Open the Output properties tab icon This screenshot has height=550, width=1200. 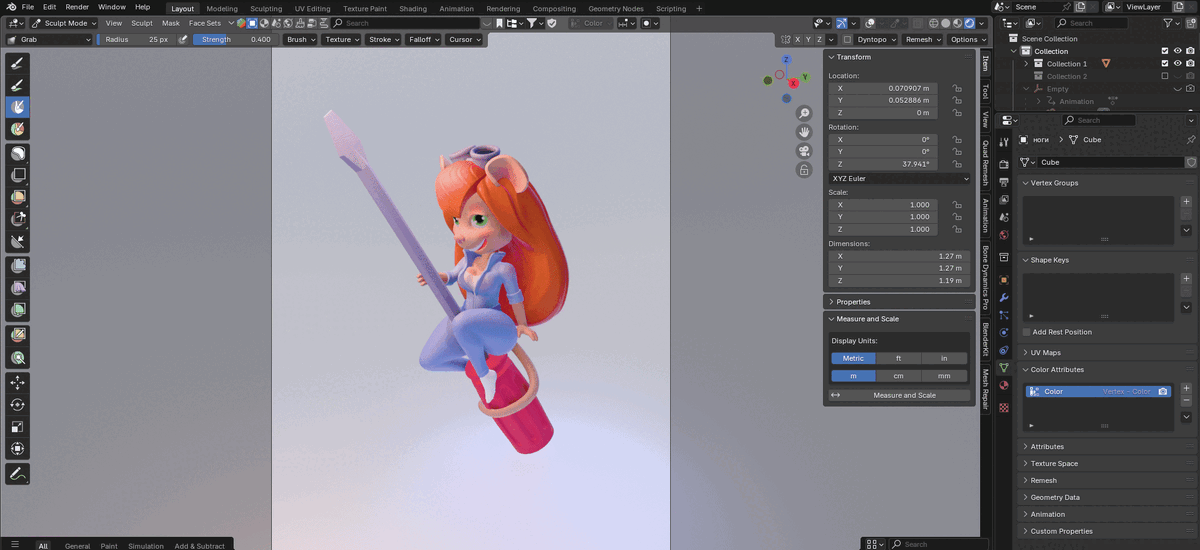pyautogui.click(x=1004, y=182)
